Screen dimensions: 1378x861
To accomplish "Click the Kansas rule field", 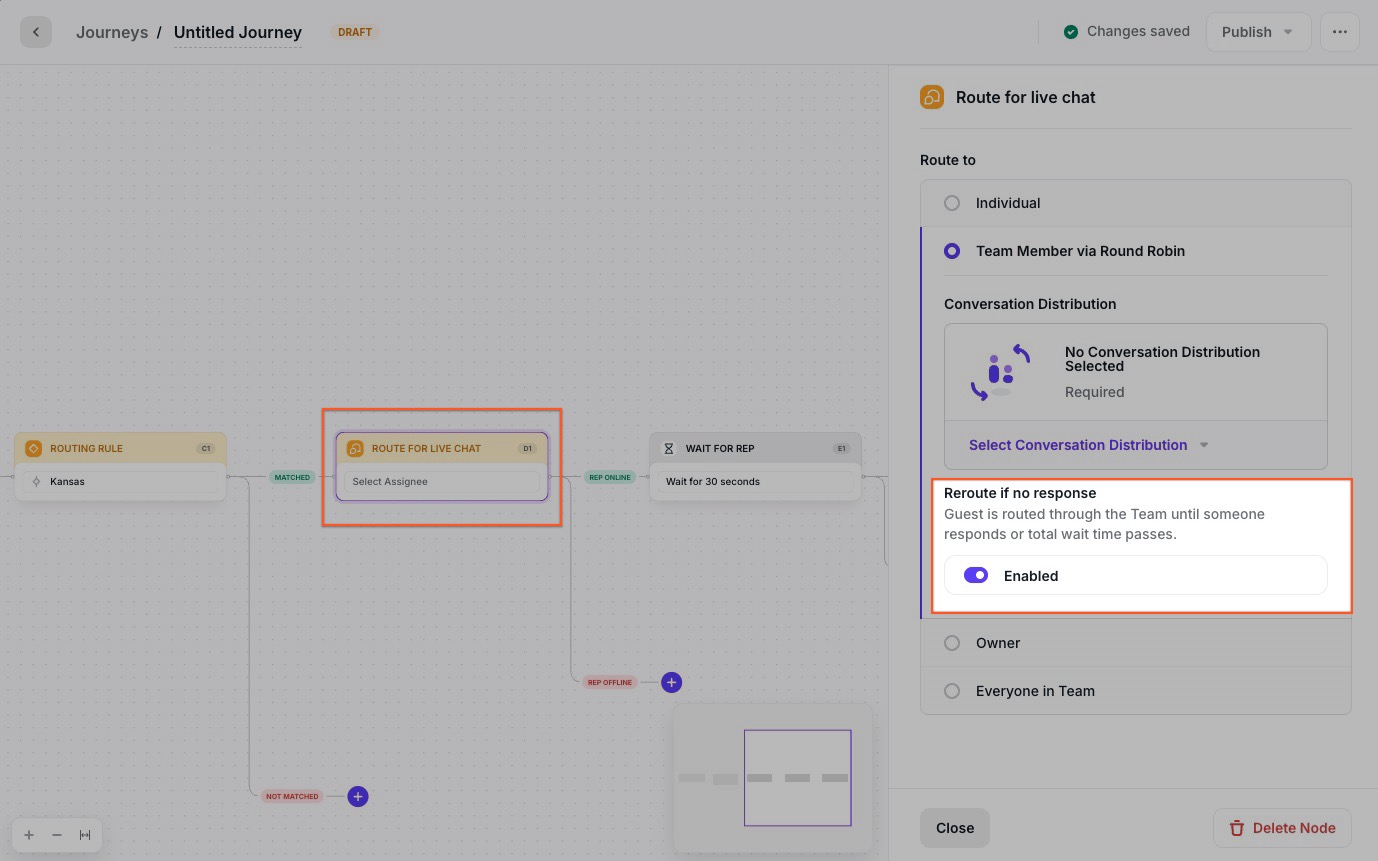I will pyautogui.click(x=120, y=482).
